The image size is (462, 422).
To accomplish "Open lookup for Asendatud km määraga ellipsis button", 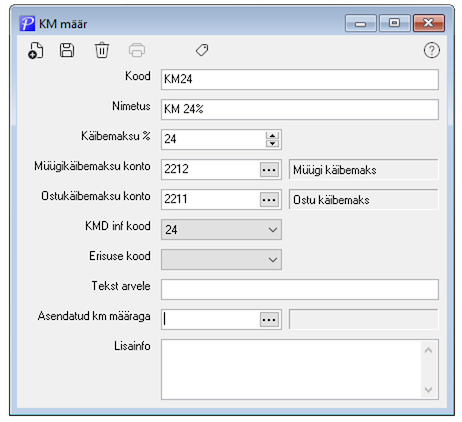I will click(x=269, y=320).
